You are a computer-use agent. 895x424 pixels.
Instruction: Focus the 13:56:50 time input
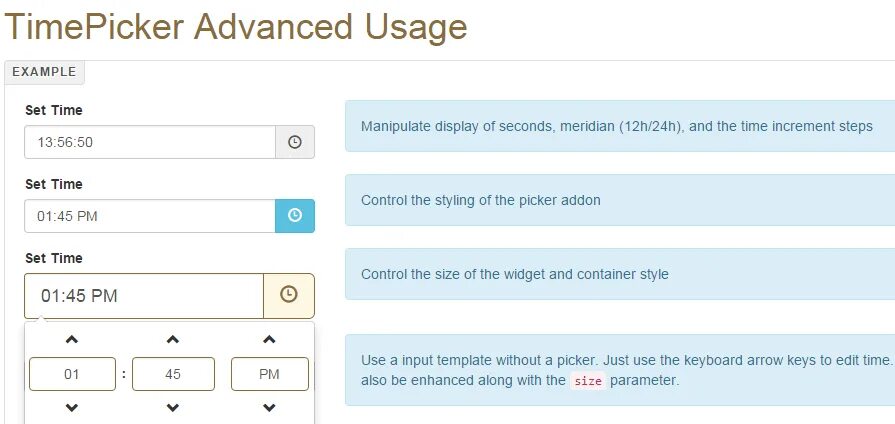150,142
